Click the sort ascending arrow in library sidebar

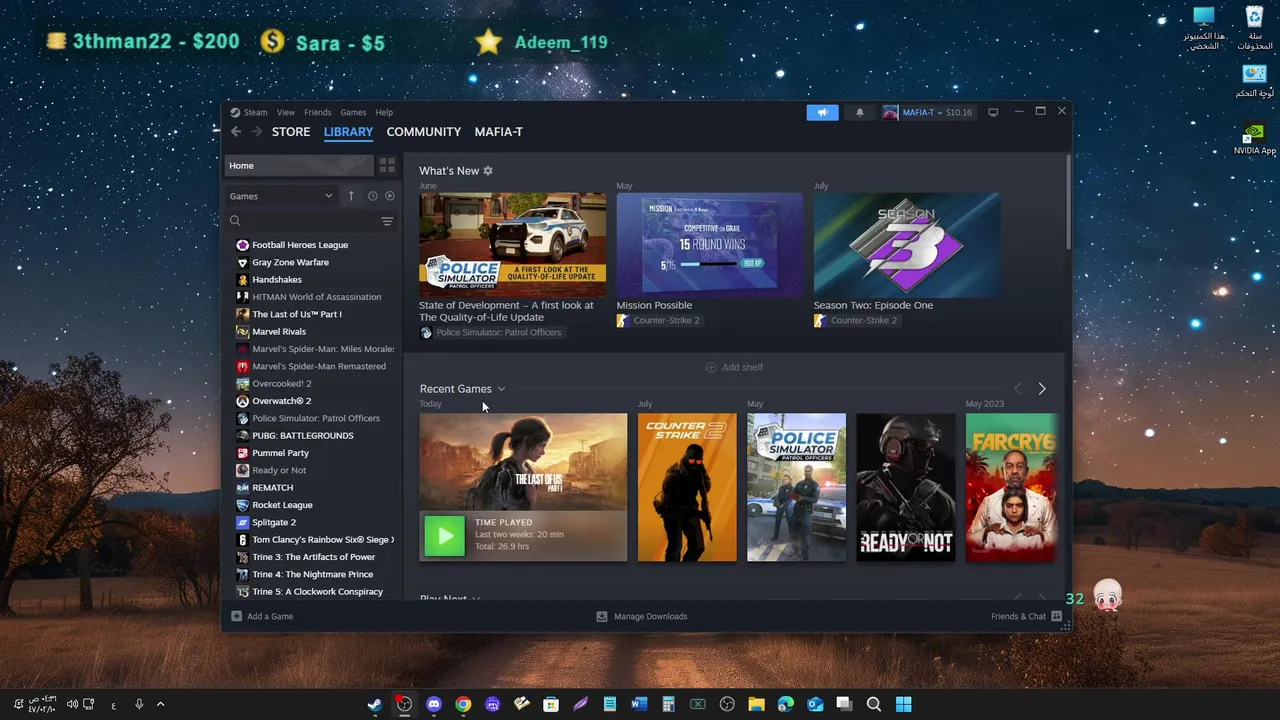(351, 196)
